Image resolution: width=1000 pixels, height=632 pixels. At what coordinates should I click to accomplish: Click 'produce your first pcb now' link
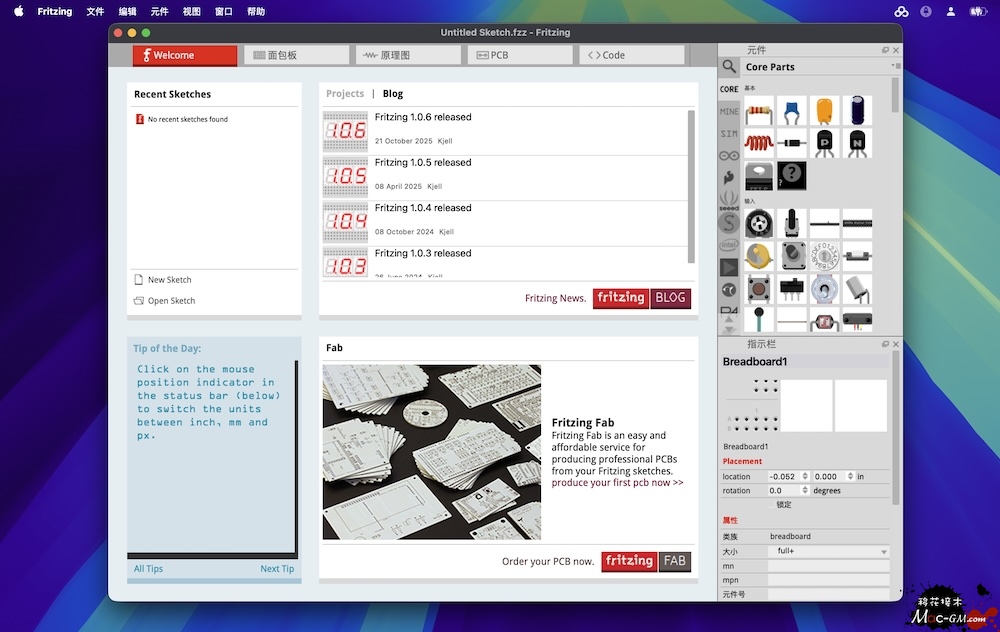(617, 483)
